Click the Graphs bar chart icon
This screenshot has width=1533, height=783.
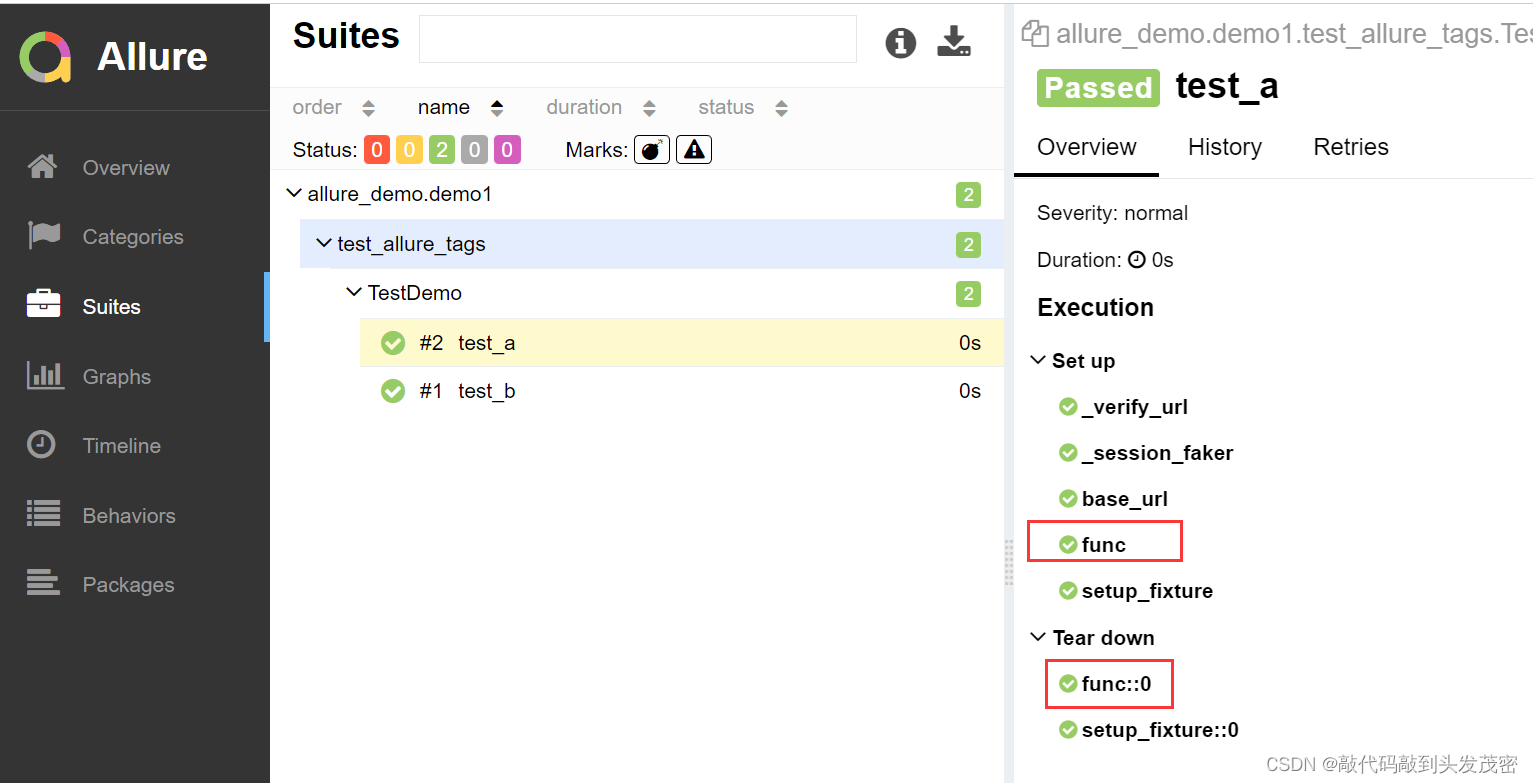44,375
